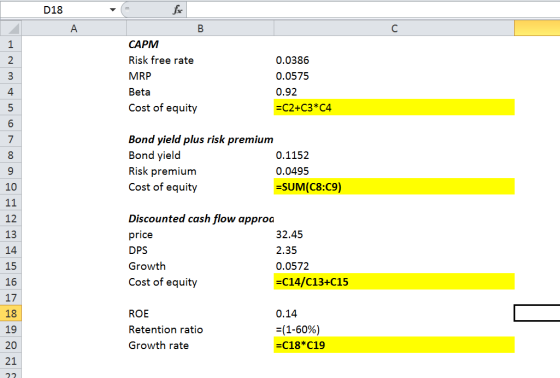560x378 pixels.
Task: Select cell with value 32.45
Action: (x=394, y=234)
